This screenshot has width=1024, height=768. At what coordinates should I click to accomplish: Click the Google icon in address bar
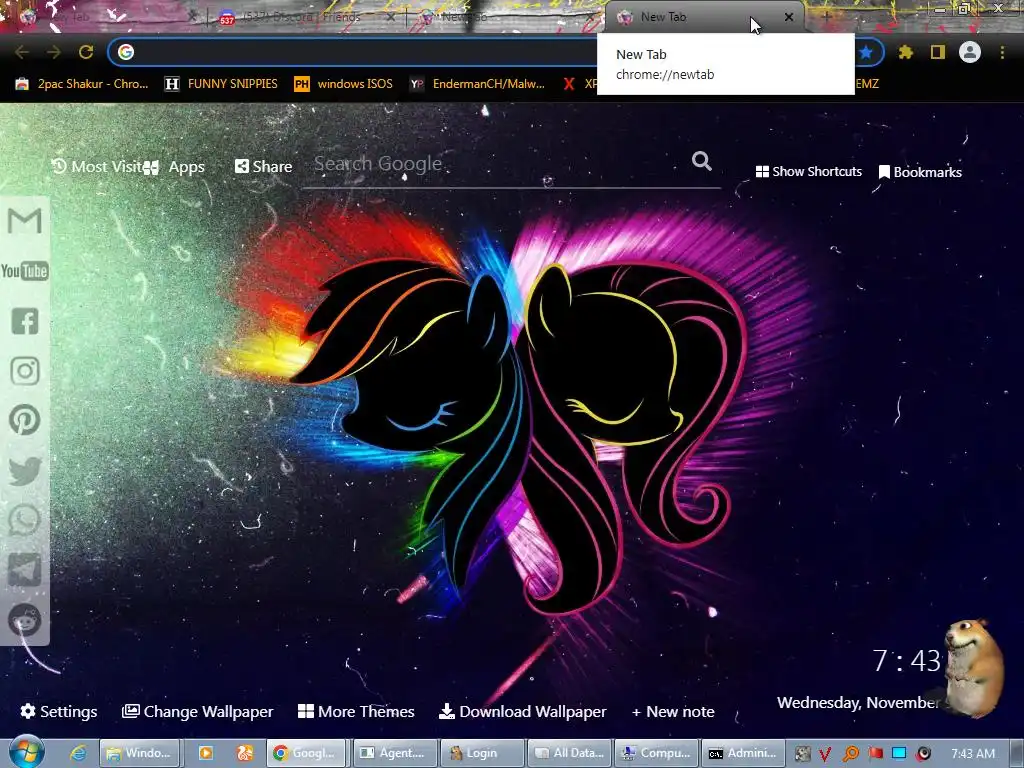(126, 52)
